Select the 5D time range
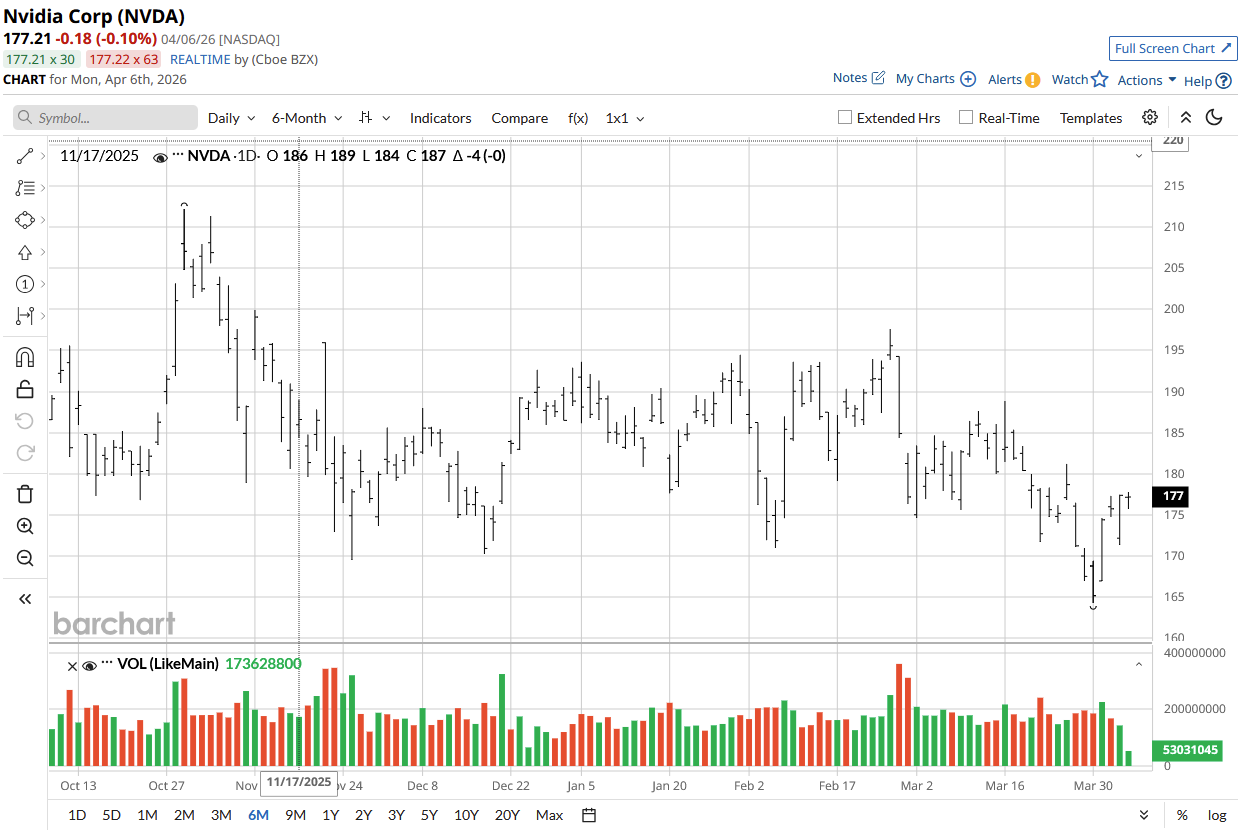Viewport: 1245px width, 840px height. [x=111, y=815]
